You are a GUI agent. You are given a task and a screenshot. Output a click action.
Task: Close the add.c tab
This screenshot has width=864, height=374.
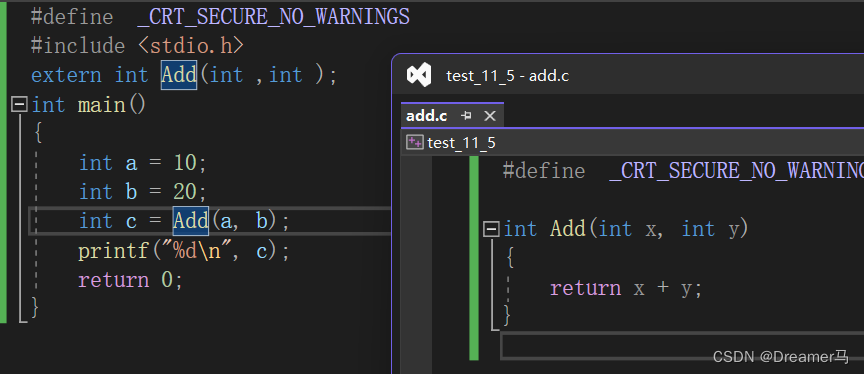point(490,116)
